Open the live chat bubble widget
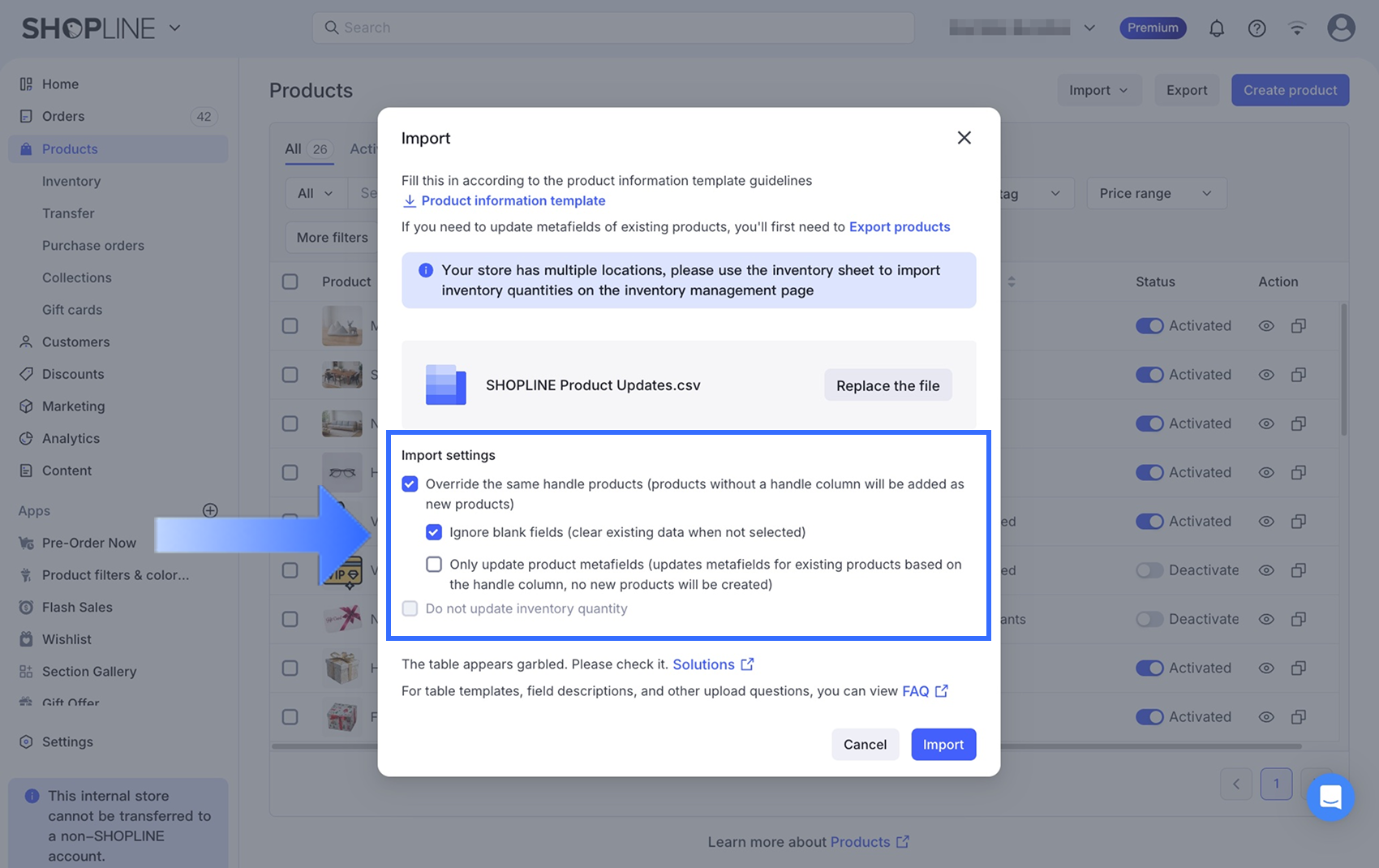Image resolution: width=1379 pixels, height=868 pixels. coord(1330,797)
